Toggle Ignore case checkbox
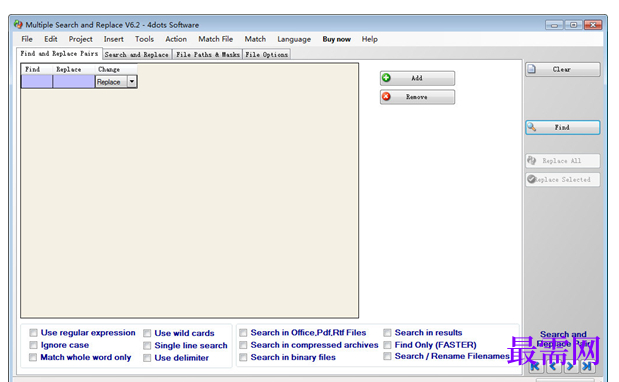 click(34, 345)
